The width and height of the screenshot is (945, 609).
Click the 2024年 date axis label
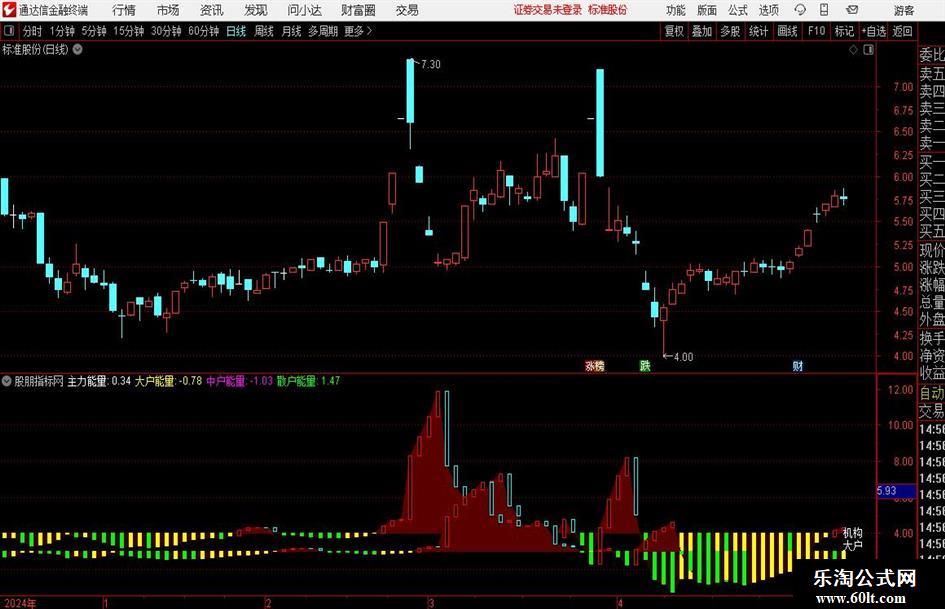click(19, 603)
